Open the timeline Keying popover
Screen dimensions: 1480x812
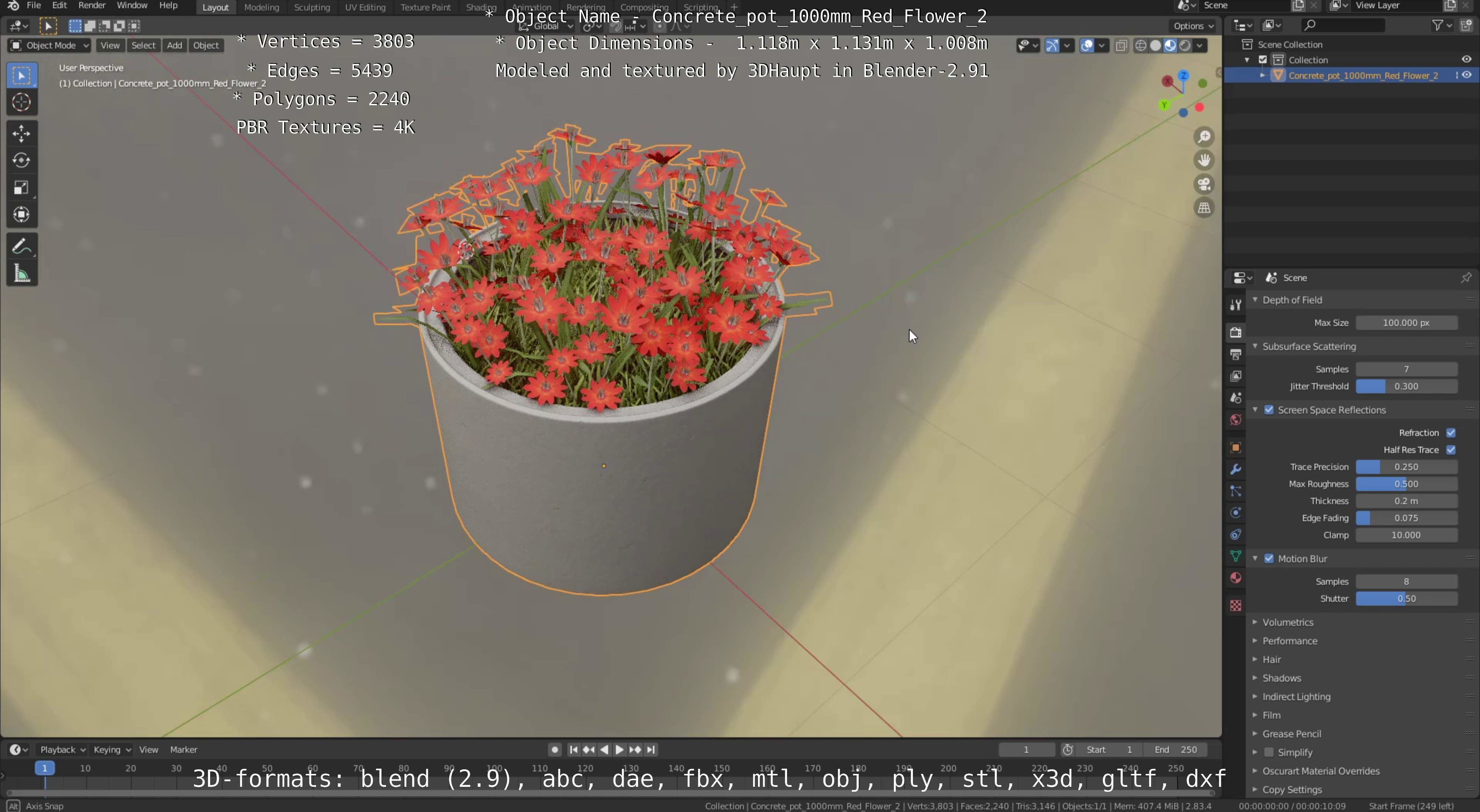tap(112, 749)
